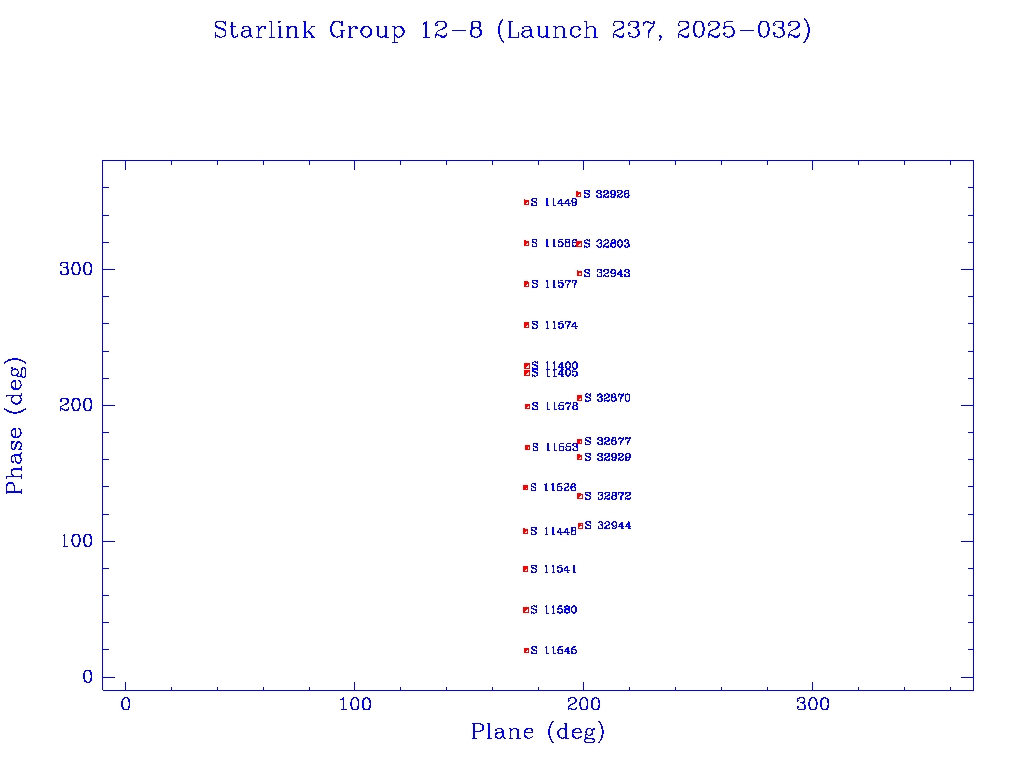Pick the red data point for S 32870
Screen dimensions: 1024x768
tap(579, 398)
